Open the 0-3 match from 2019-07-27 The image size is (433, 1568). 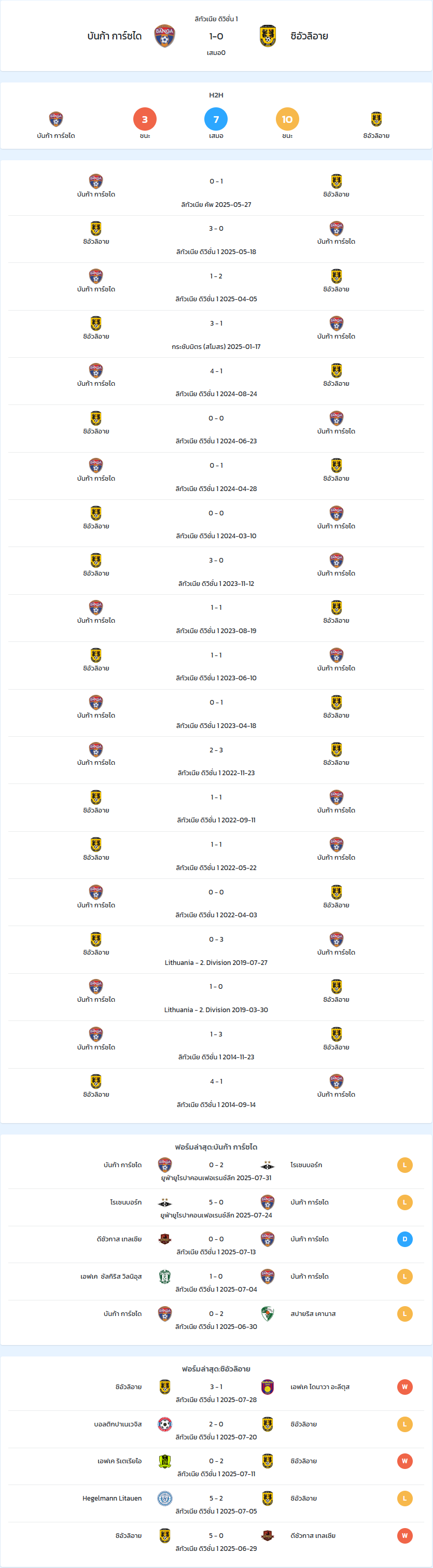tap(216, 950)
